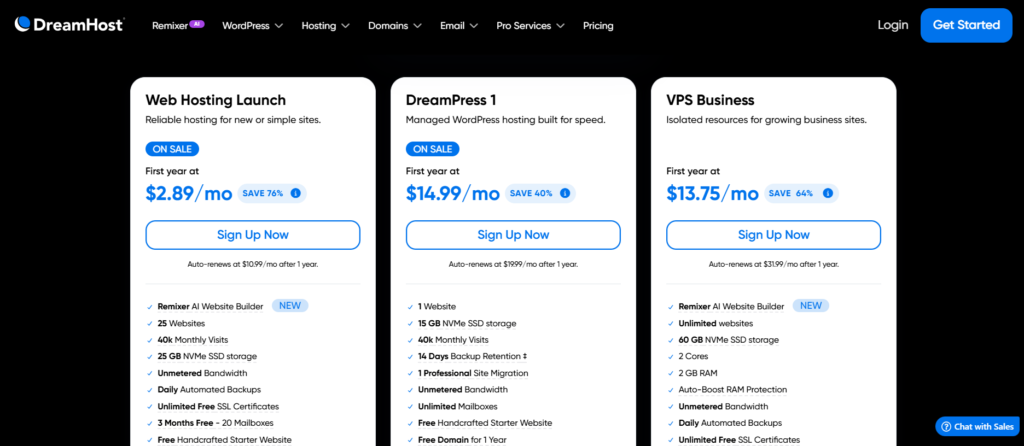Open info icon beside SAVE 76%
Viewport: 1024px width, 446px height.
pos(295,193)
